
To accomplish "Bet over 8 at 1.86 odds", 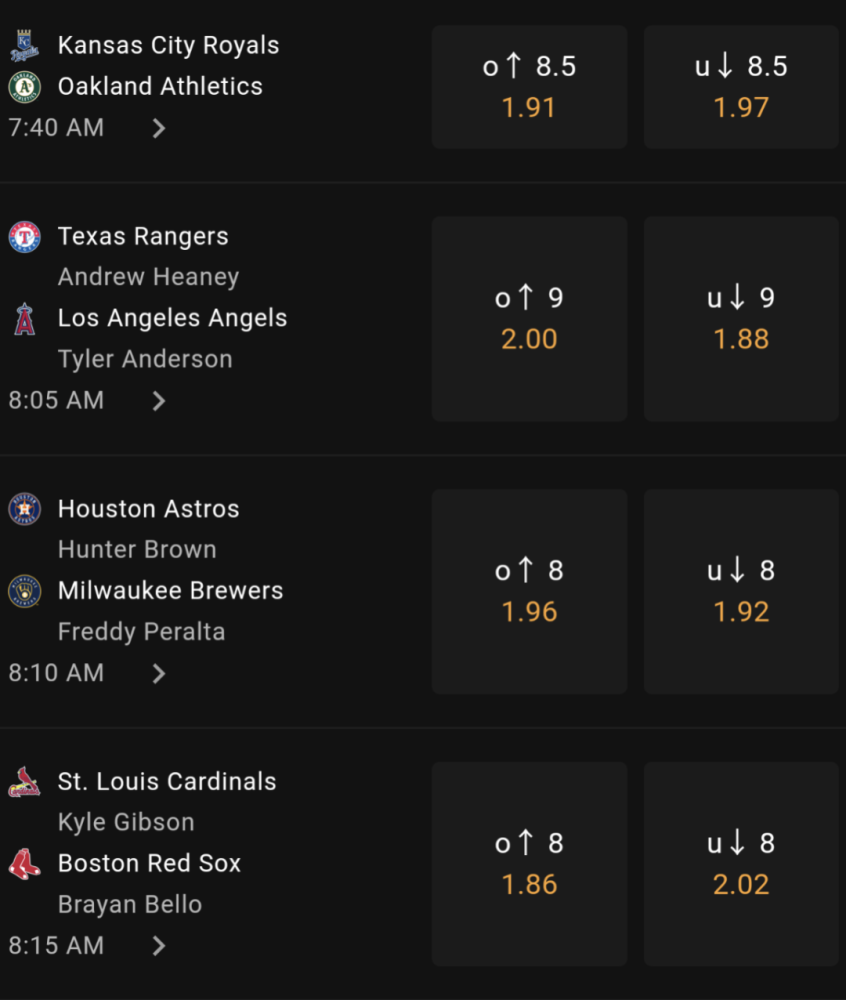I will click(x=529, y=864).
